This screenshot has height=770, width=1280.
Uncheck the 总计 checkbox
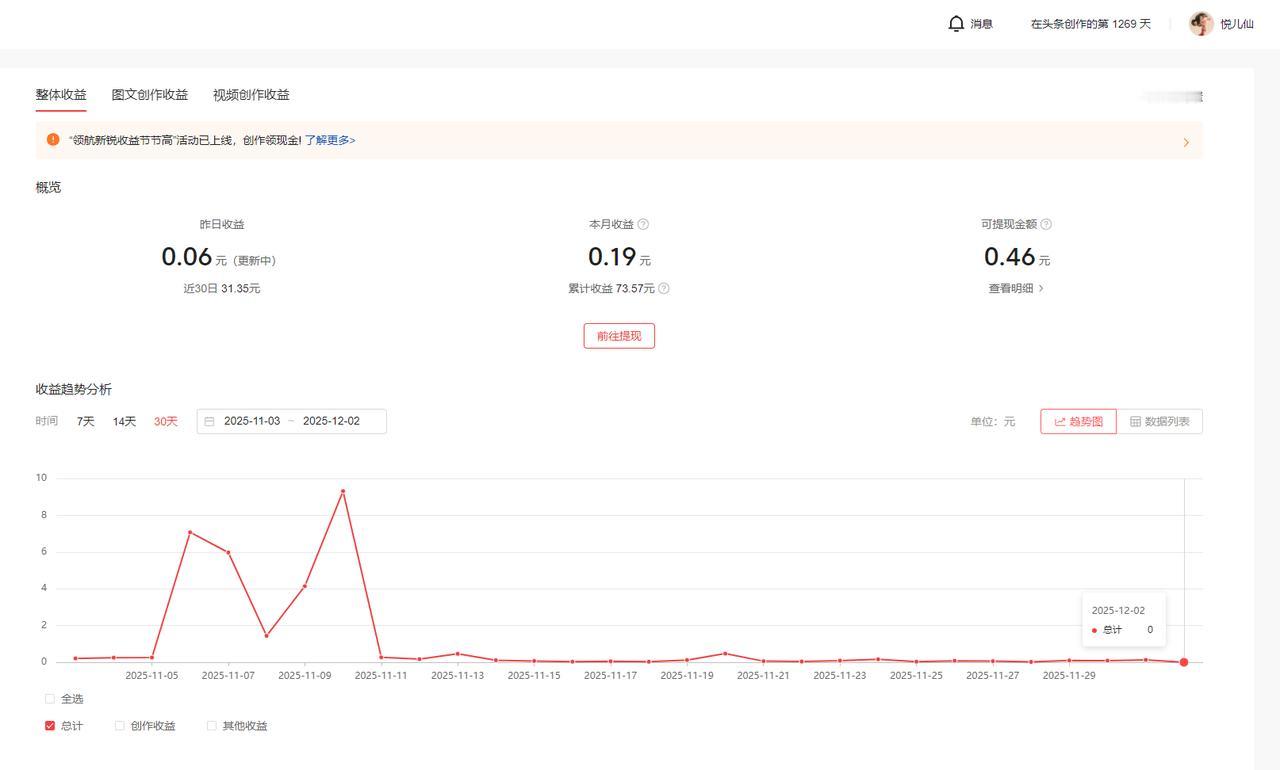[x=50, y=726]
